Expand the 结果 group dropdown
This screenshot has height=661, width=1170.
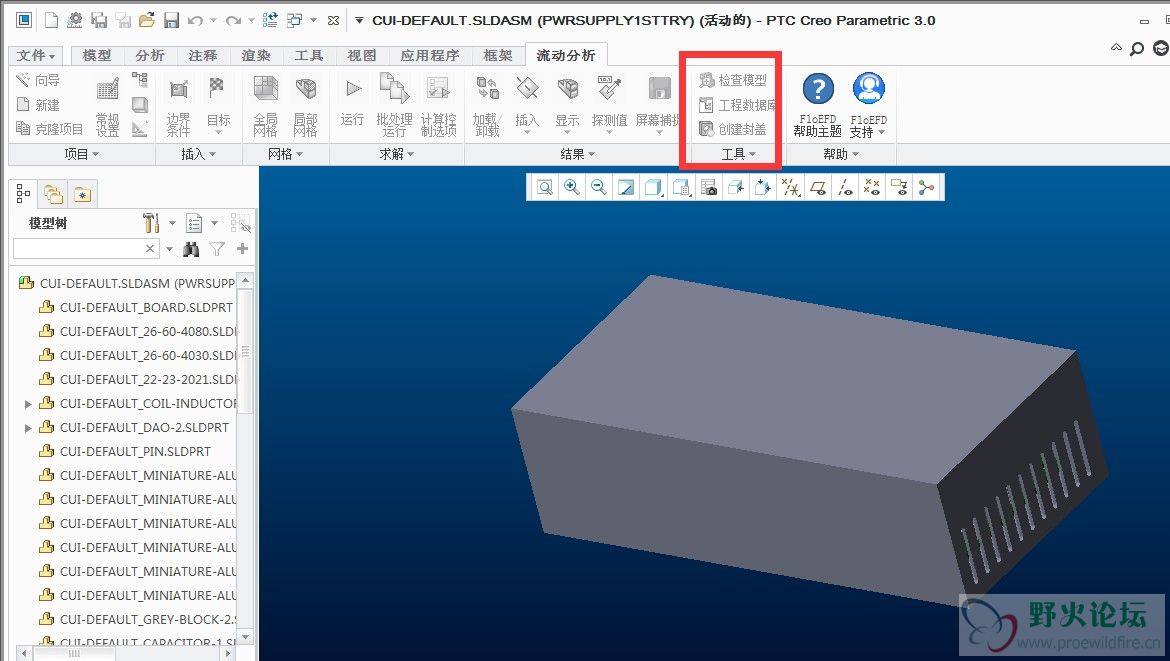(578, 154)
